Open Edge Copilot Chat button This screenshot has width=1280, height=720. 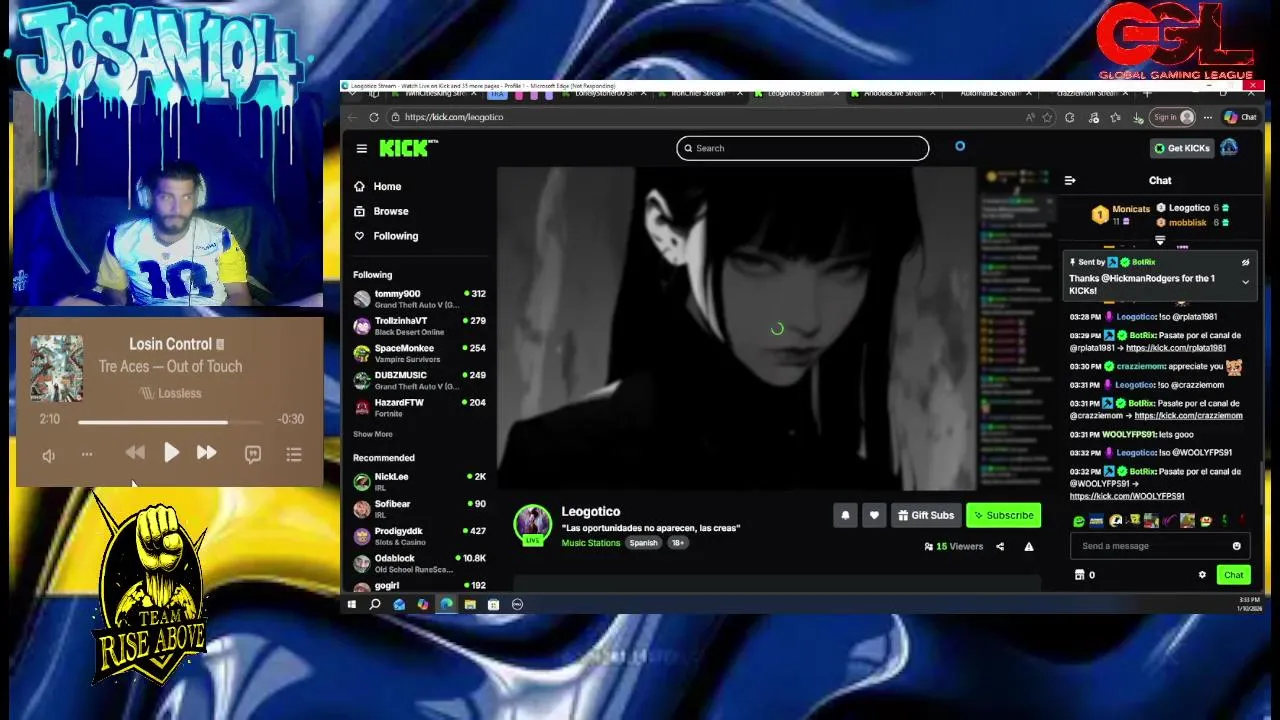click(1241, 117)
